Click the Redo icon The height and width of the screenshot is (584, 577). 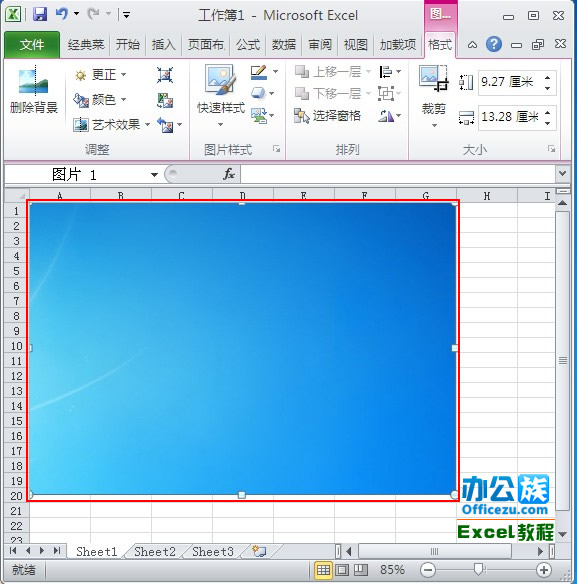coord(93,14)
